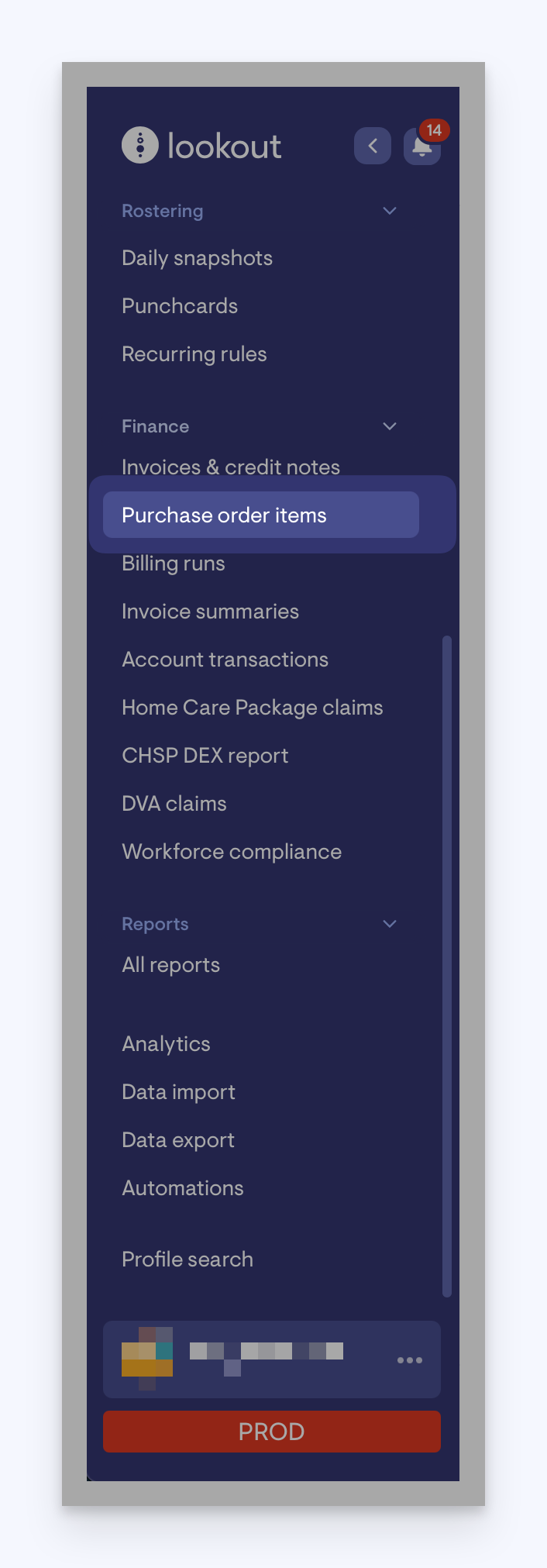Screen dimensions: 547x1568
Task: Open Home Care Package claims
Action: 252,708
